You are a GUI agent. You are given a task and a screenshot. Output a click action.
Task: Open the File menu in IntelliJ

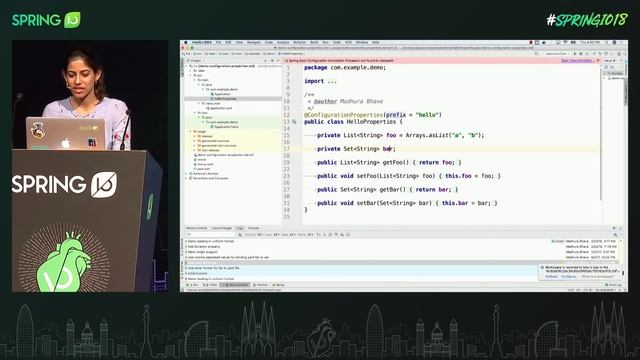pyautogui.click(x=218, y=42)
